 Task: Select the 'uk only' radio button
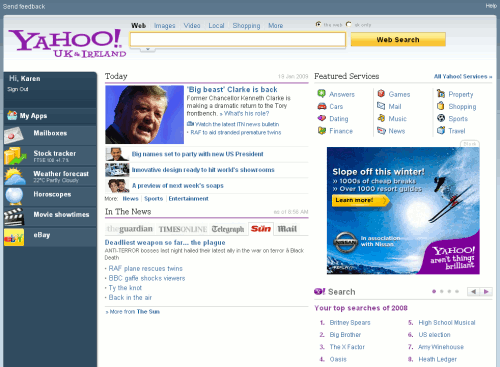[349, 24]
